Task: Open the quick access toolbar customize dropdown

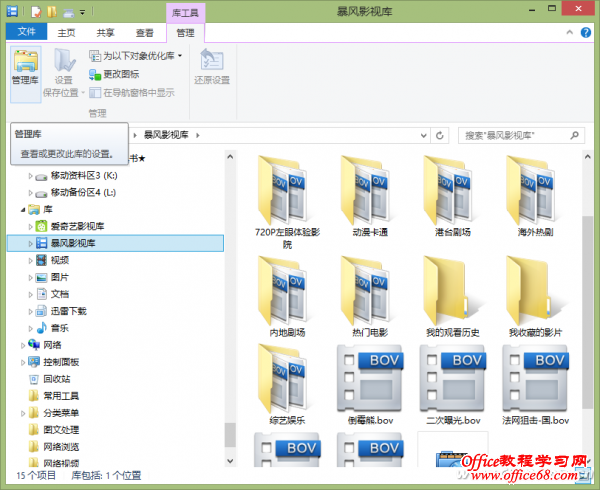Action: pyautogui.click(x=82, y=12)
